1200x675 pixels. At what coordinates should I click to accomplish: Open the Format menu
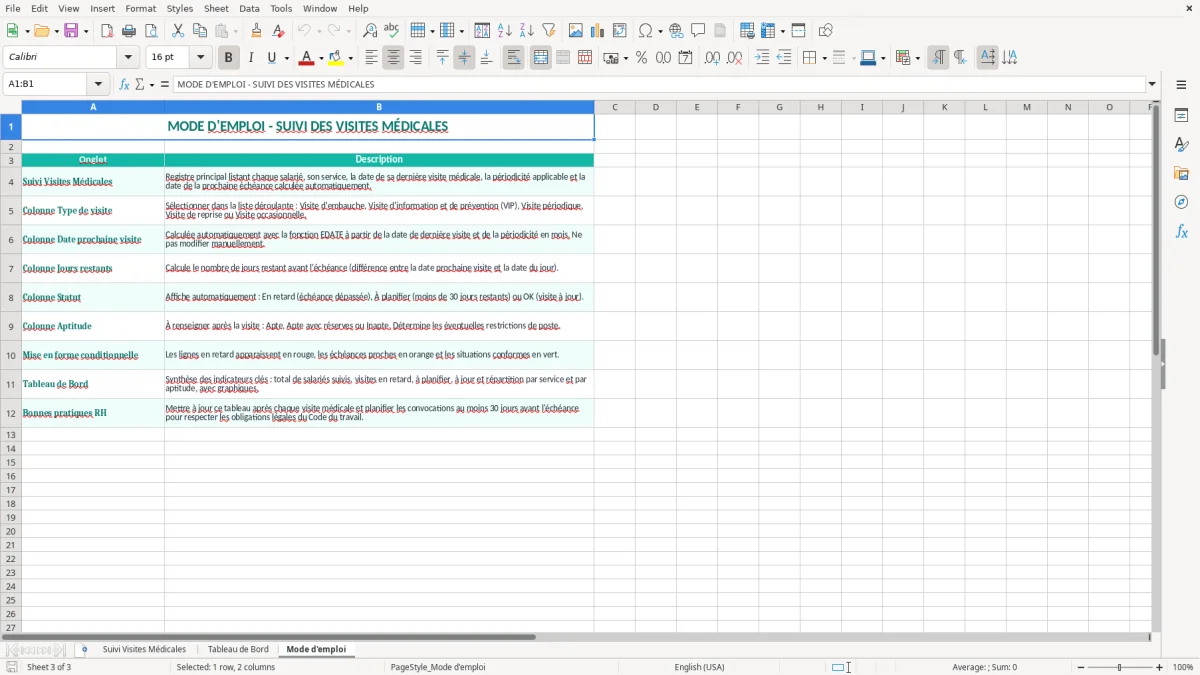141,8
